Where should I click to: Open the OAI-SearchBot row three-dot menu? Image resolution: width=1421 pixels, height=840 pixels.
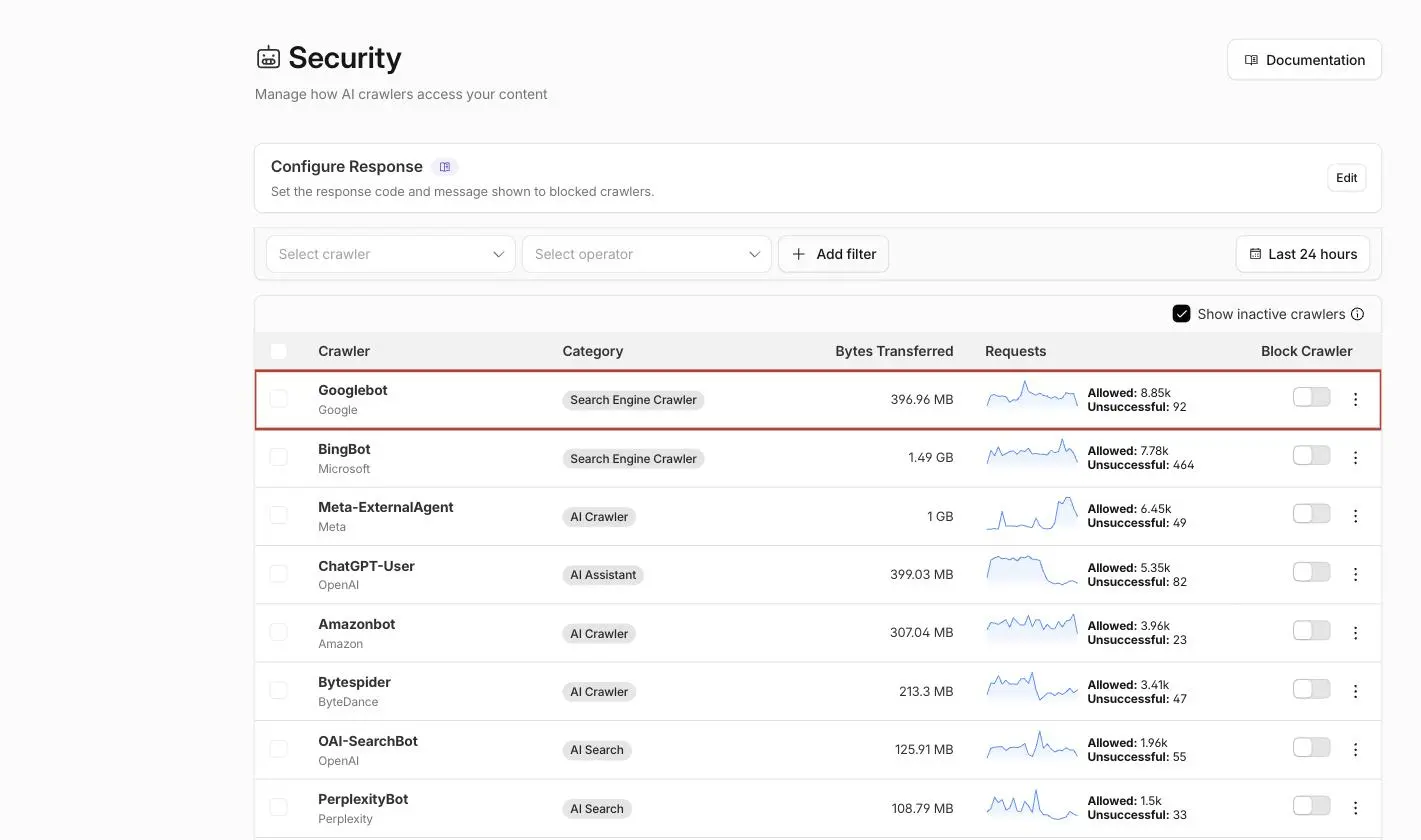[x=1355, y=749]
